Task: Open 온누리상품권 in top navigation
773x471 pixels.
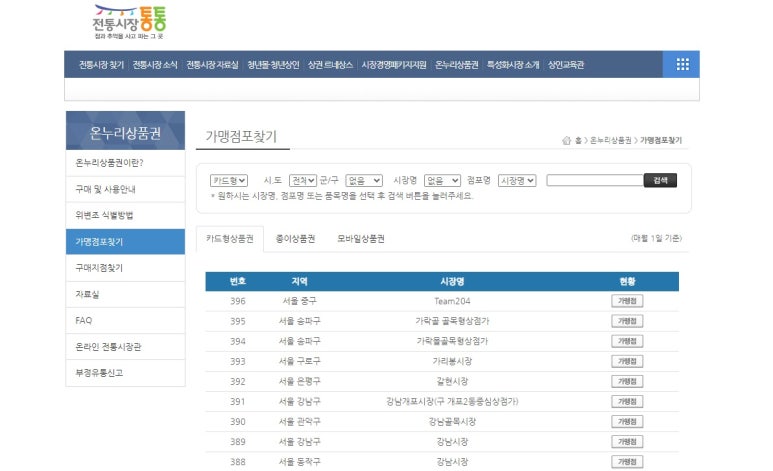Action: [457, 65]
